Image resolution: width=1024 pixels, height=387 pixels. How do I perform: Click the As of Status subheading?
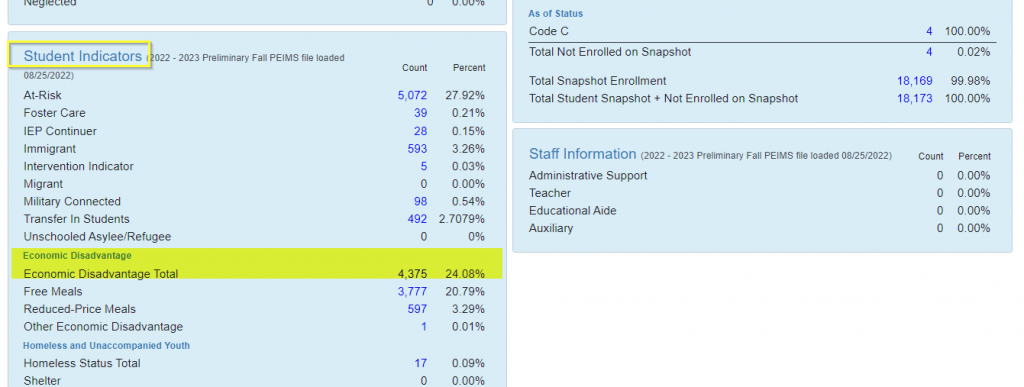(x=556, y=14)
